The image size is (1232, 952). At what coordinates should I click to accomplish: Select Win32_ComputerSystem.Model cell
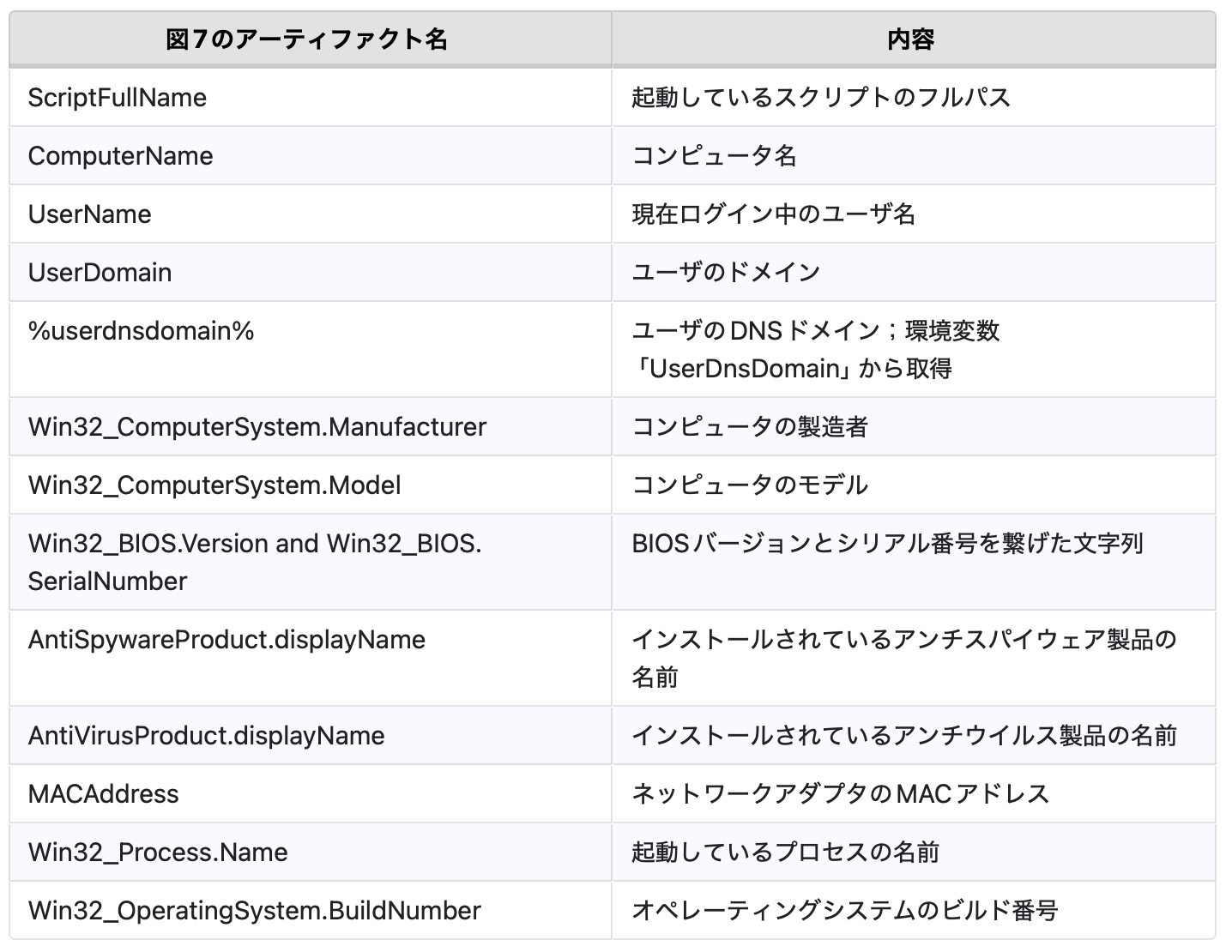click(214, 485)
